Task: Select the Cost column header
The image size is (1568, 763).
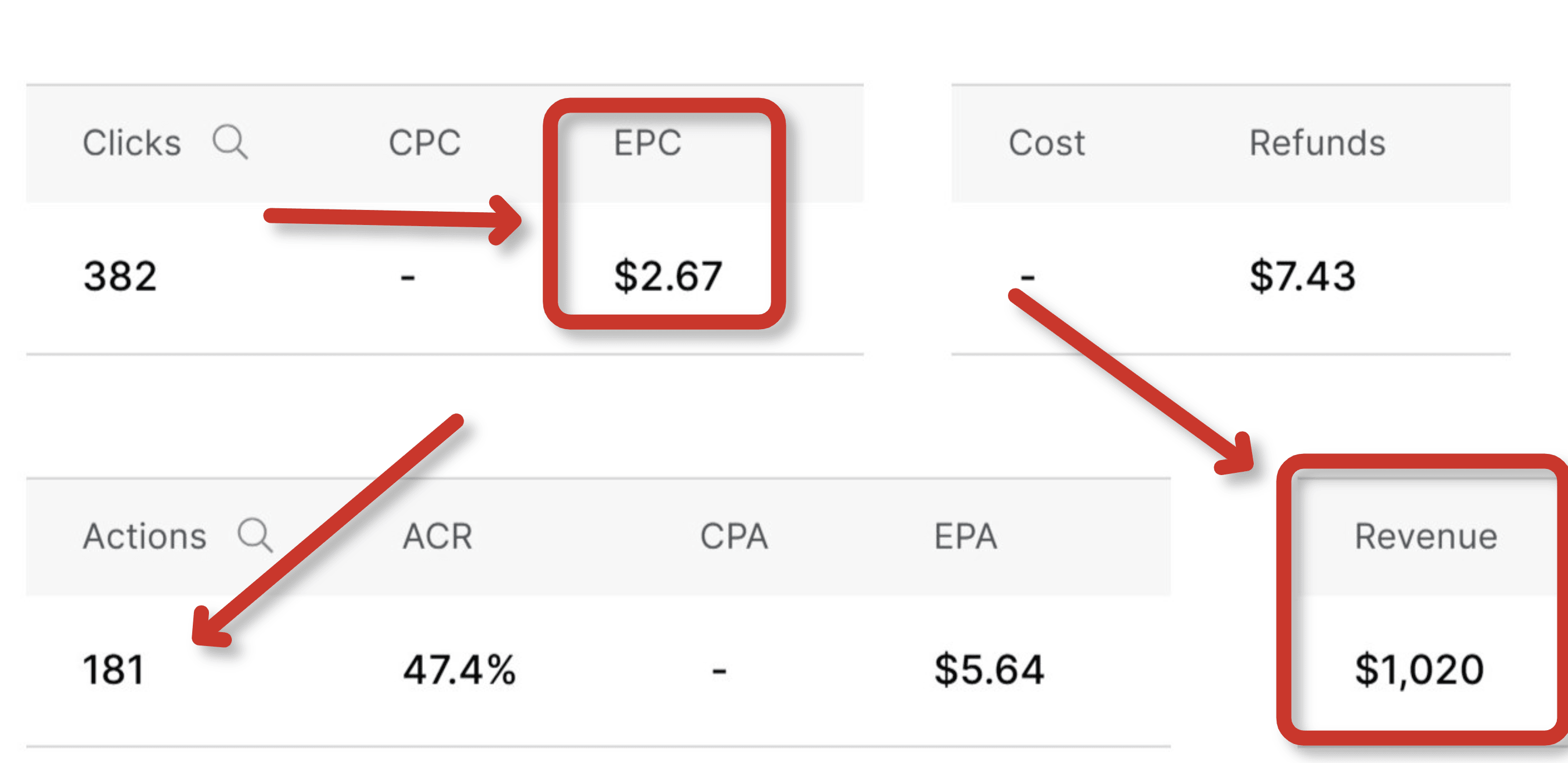Action: point(1046,143)
